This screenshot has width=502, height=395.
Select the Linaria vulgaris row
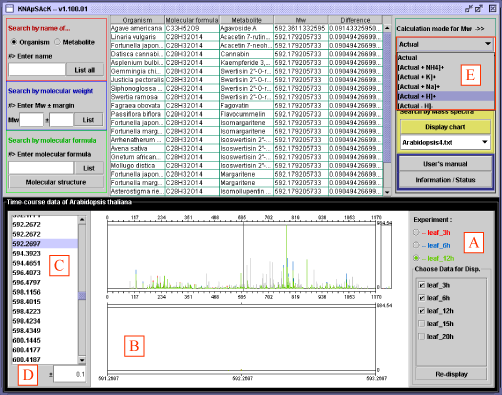pos(246,37)
